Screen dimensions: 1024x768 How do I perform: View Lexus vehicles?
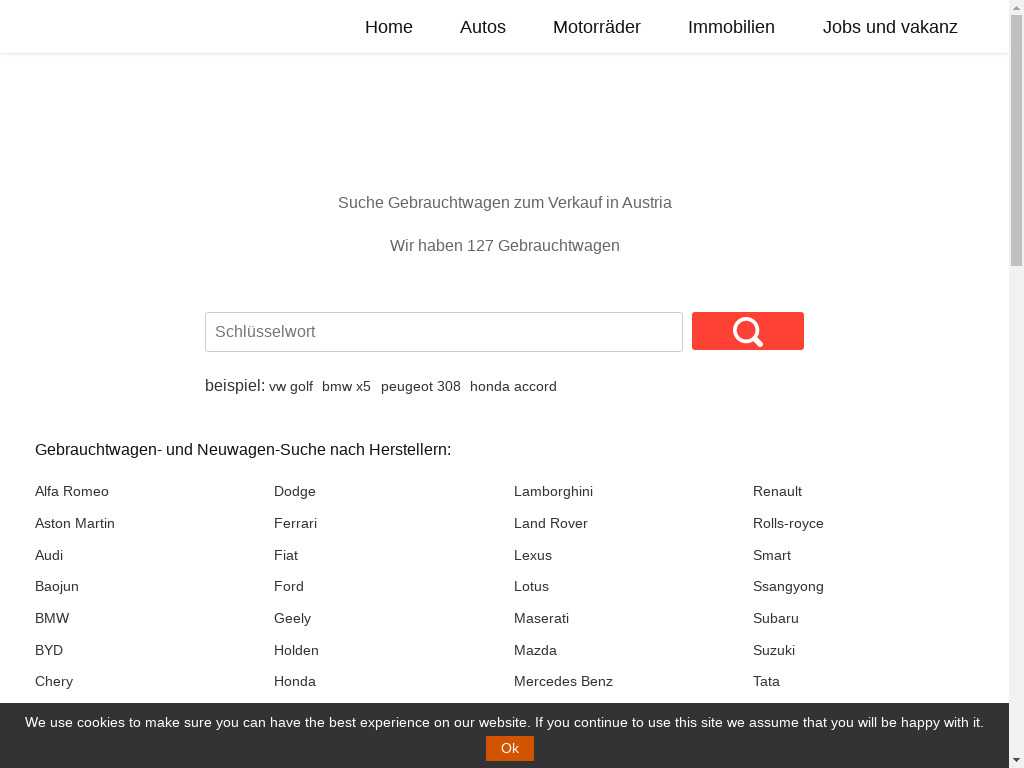click(532, 555)
